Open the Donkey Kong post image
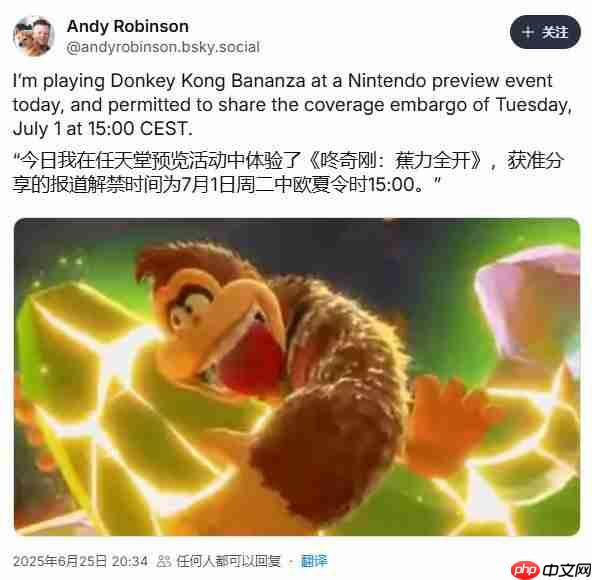 (x=297, y=376)
